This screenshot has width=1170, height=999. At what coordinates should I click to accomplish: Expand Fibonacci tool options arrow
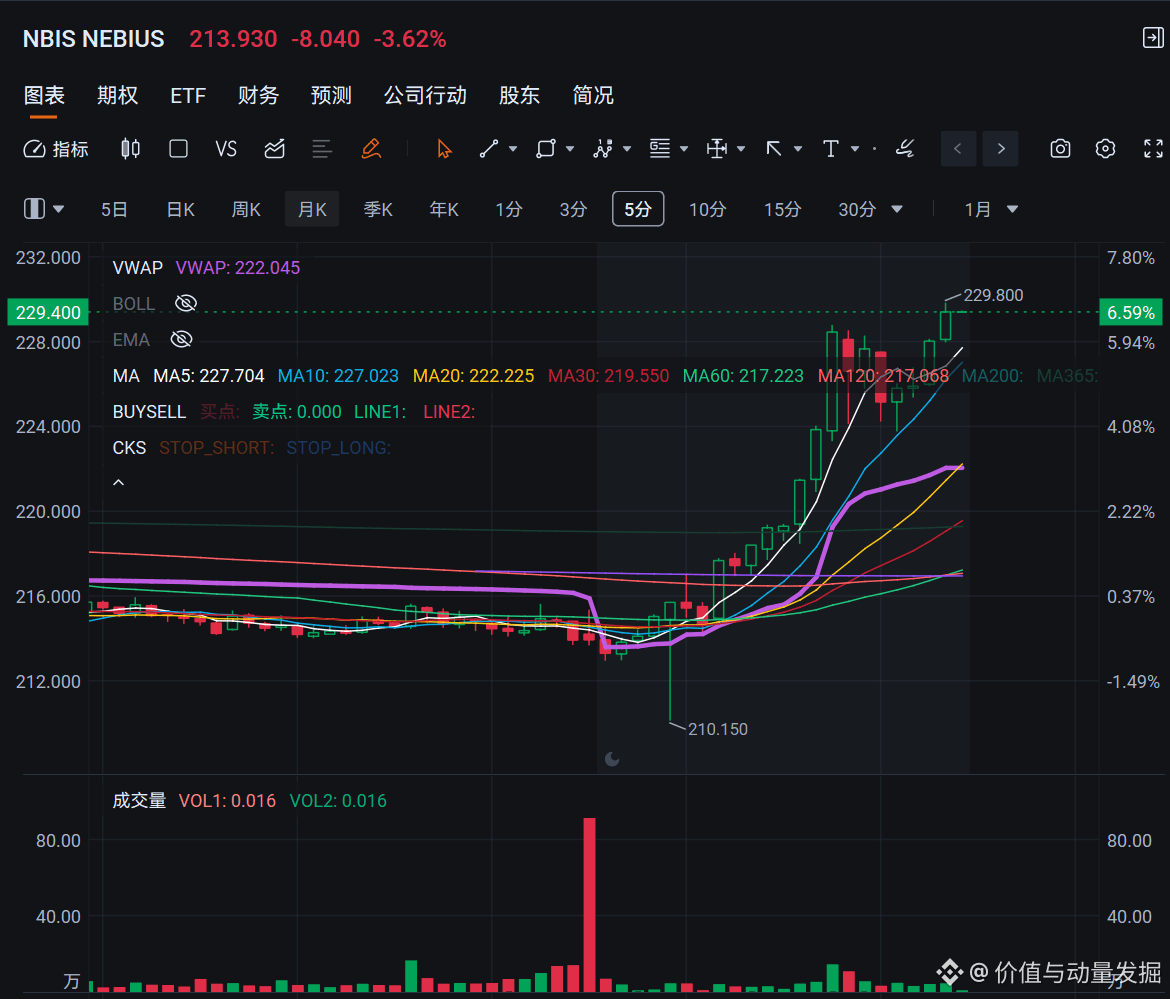click(684, 149)
